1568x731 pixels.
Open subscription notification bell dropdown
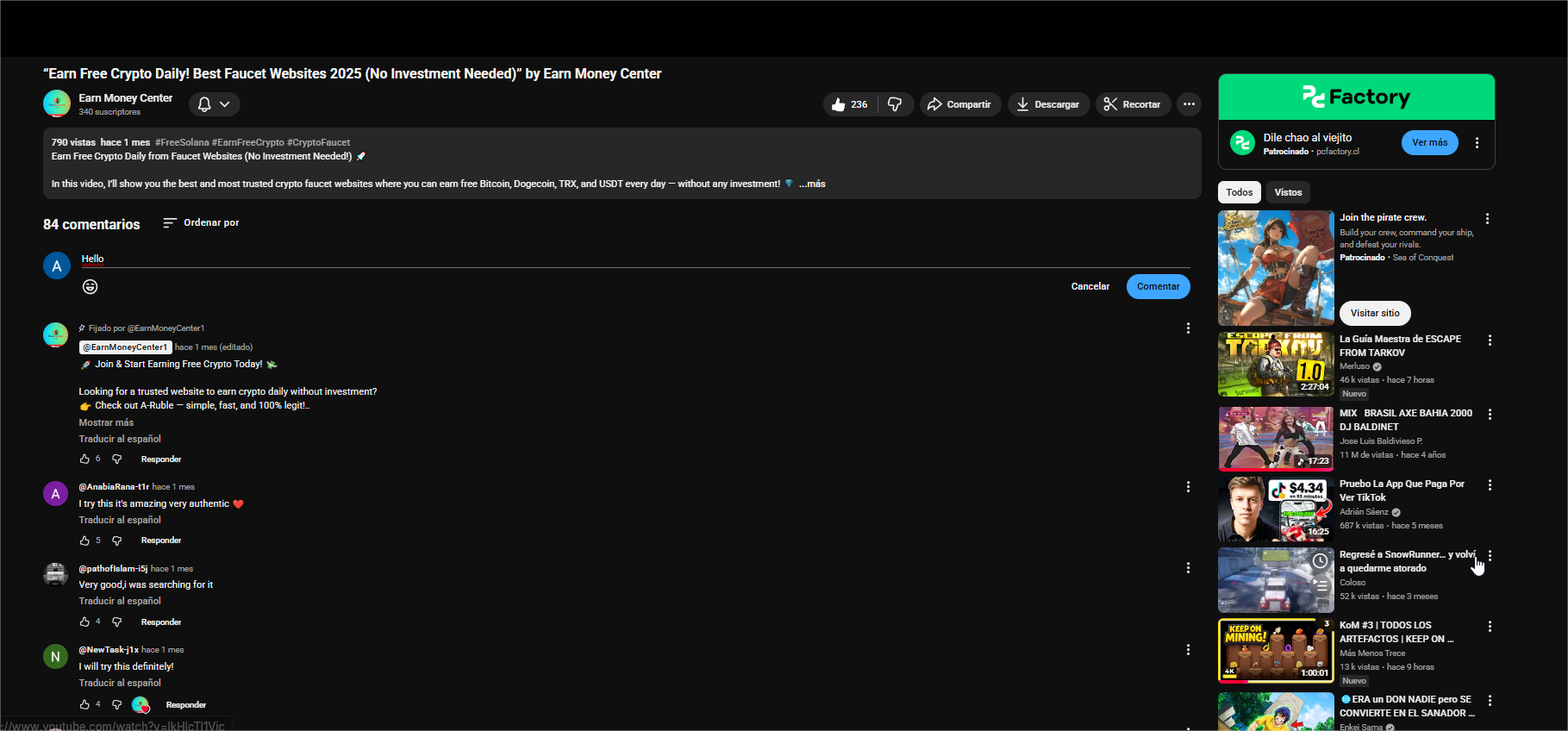click(x=214, y=104)
